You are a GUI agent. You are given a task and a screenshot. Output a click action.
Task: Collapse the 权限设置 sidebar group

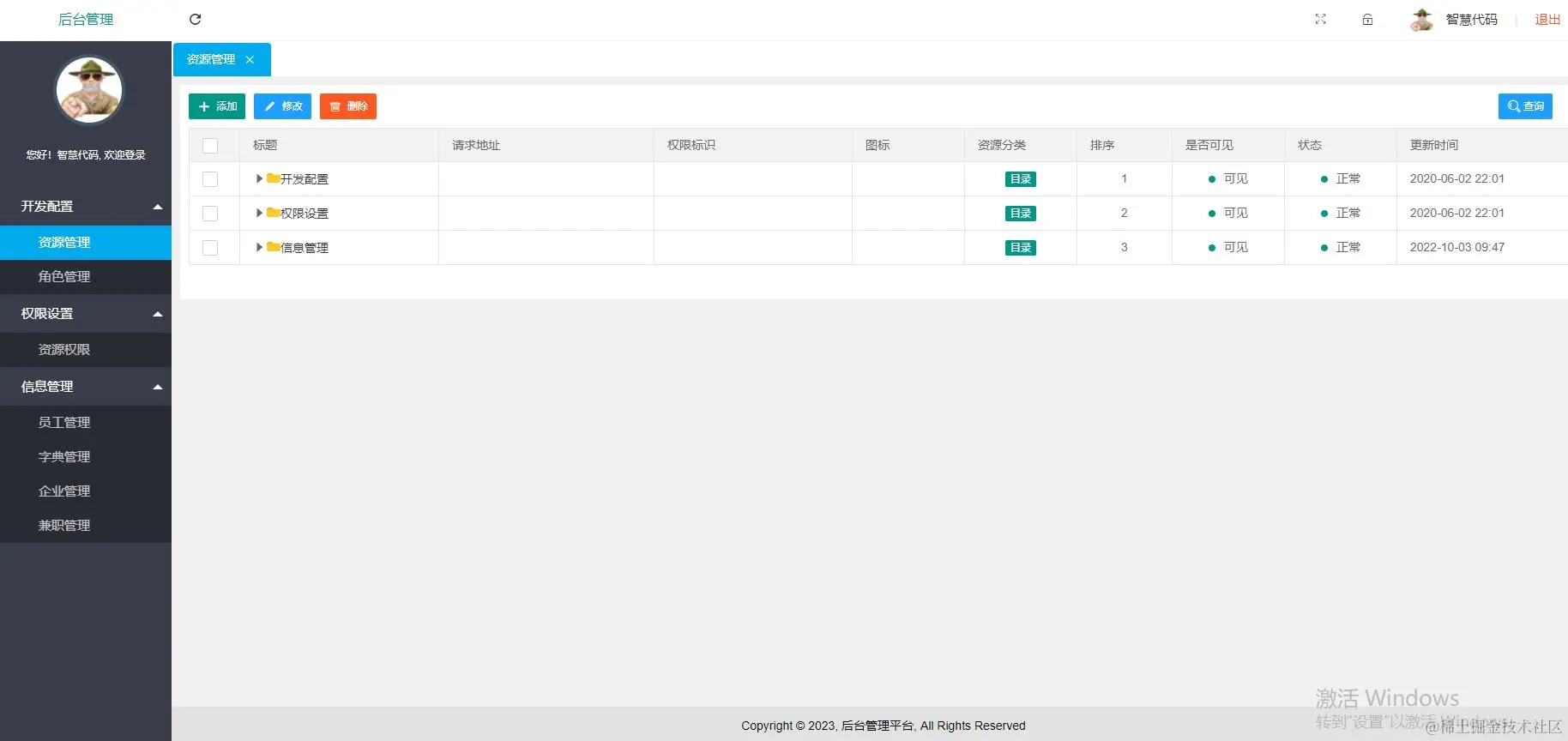click(86, 314)
